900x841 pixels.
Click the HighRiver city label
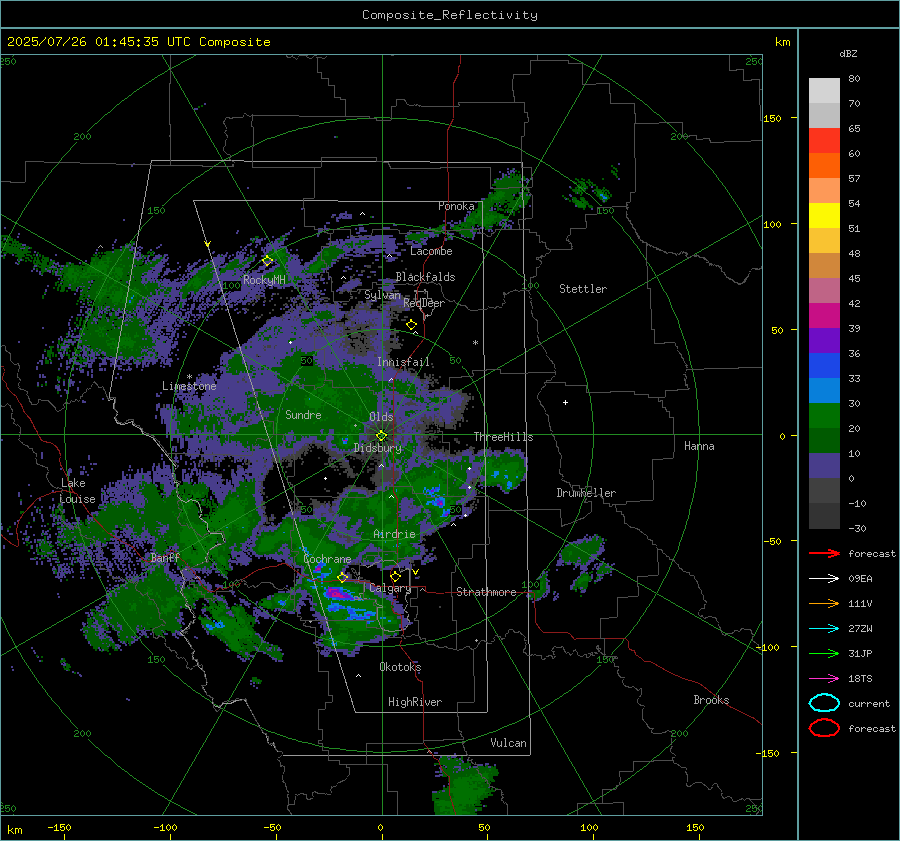[x=415, y=702]
